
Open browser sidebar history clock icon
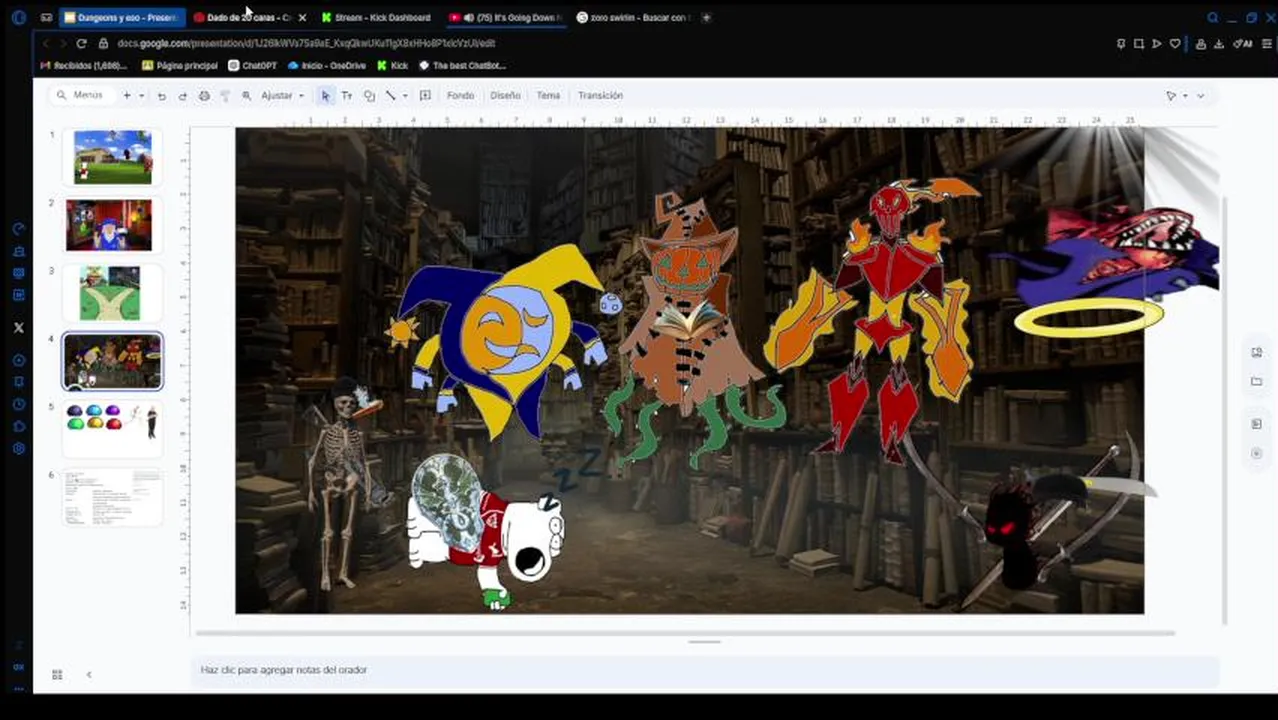tap(18, 404)
